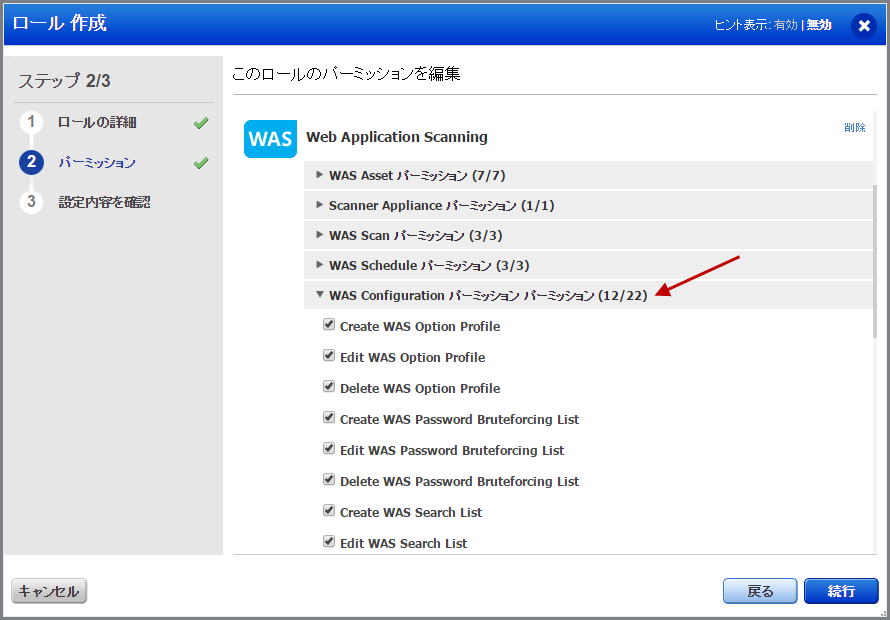Close the ロール 作成 dialog
The height and width of the screenshot is (620, 890).
pos(864,26)
